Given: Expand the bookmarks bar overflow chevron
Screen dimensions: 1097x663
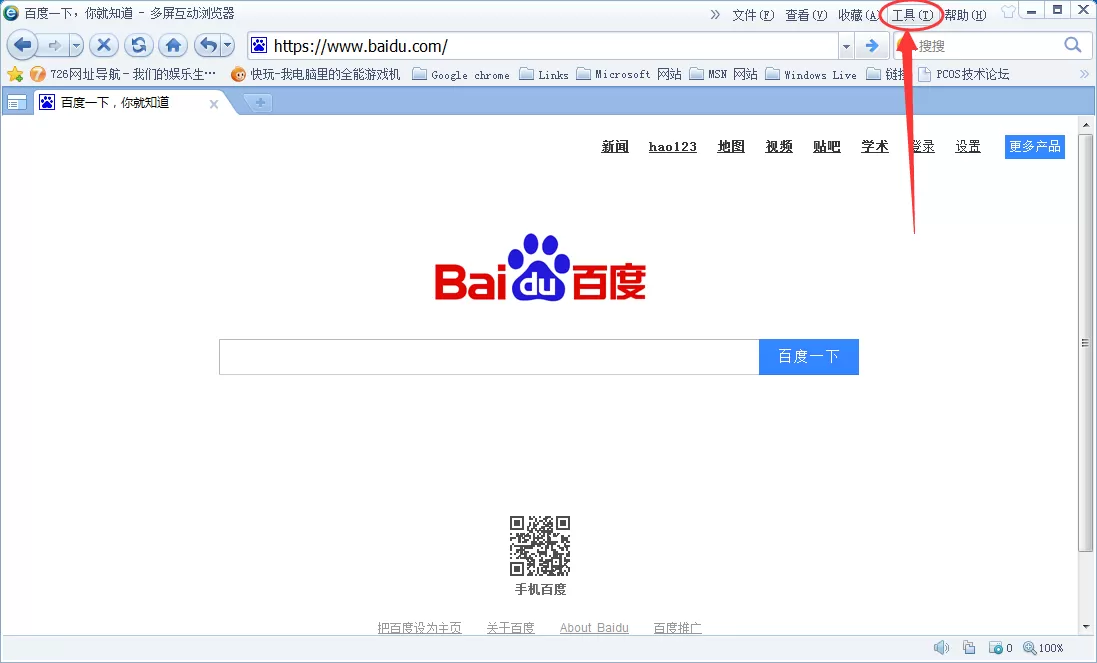Looking at the screenshot, I should pyautogui.click(x=1084, y=74).
